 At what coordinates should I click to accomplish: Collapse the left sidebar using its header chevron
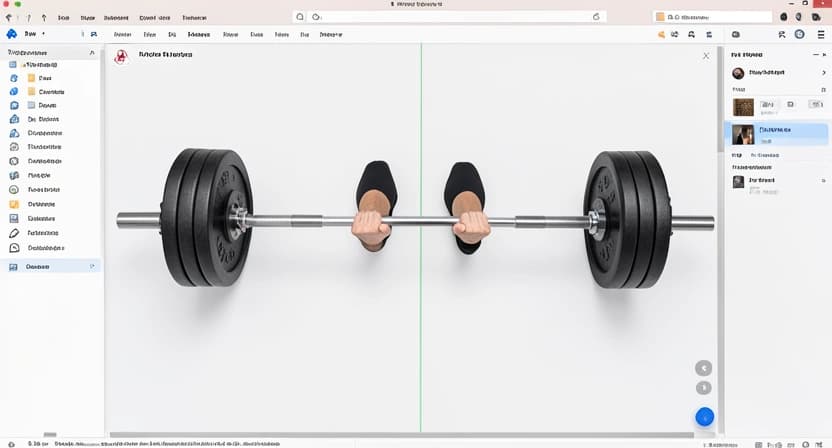(92, 53)
